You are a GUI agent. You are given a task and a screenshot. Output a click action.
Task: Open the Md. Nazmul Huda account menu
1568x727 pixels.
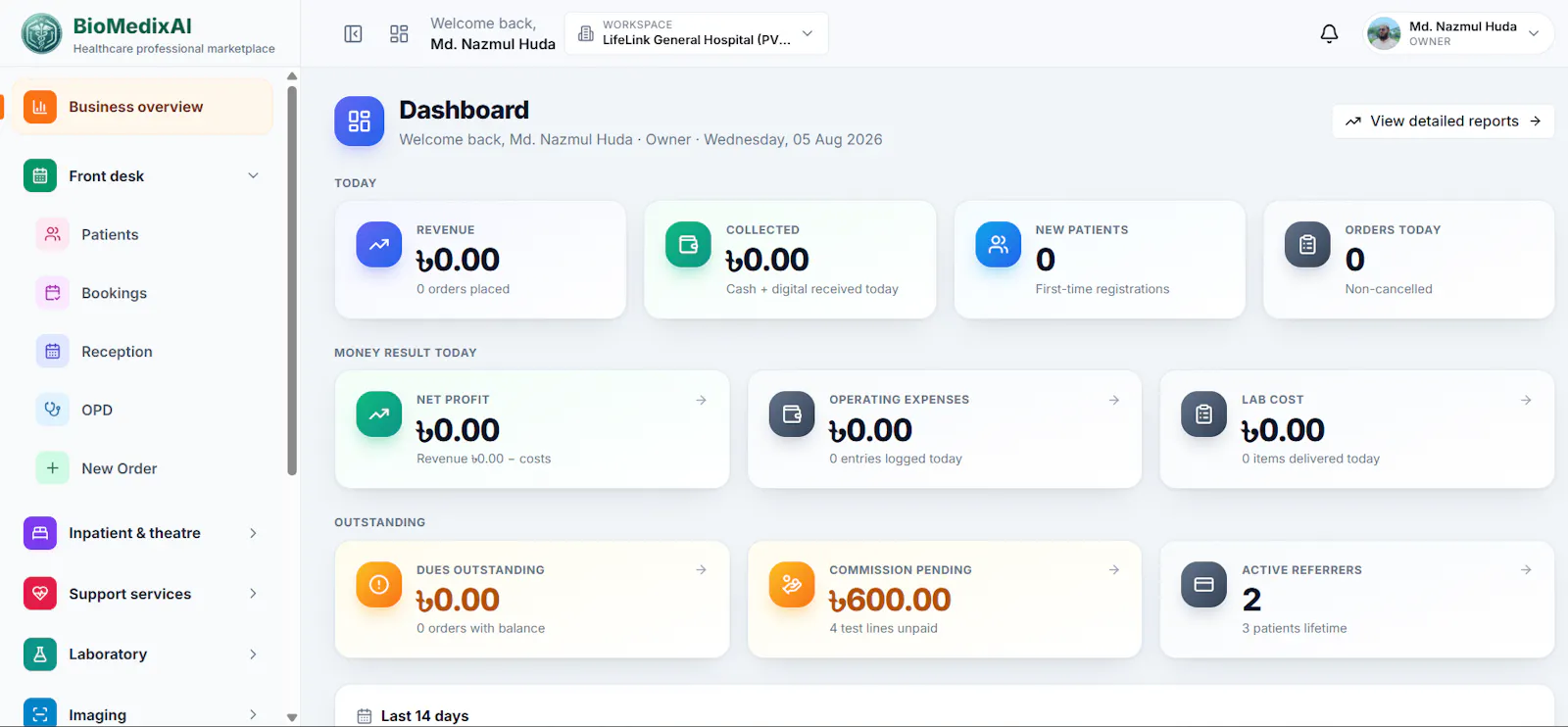pyautogui.click(x=1458, y=34)
